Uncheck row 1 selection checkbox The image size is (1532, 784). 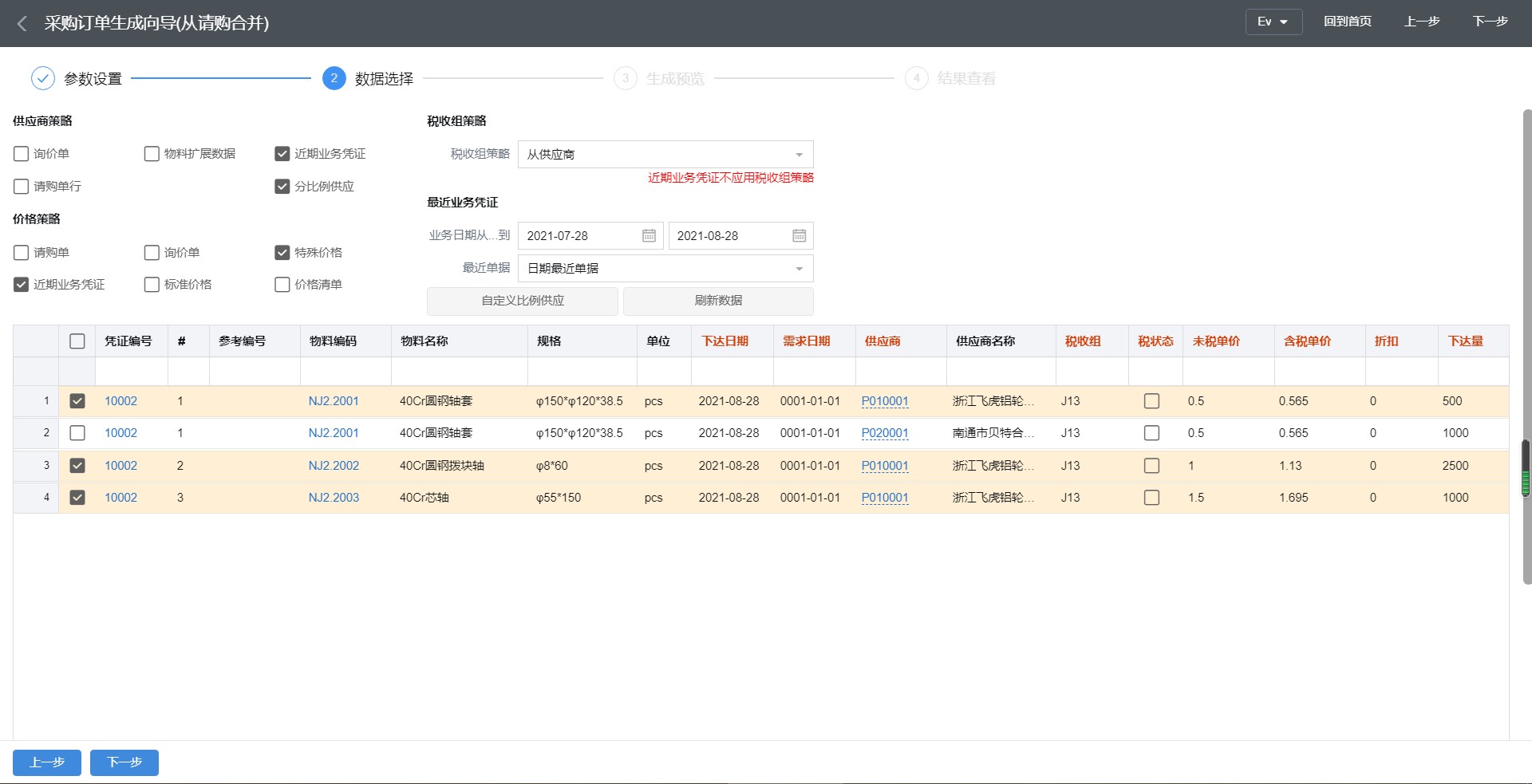coord(77,401)
